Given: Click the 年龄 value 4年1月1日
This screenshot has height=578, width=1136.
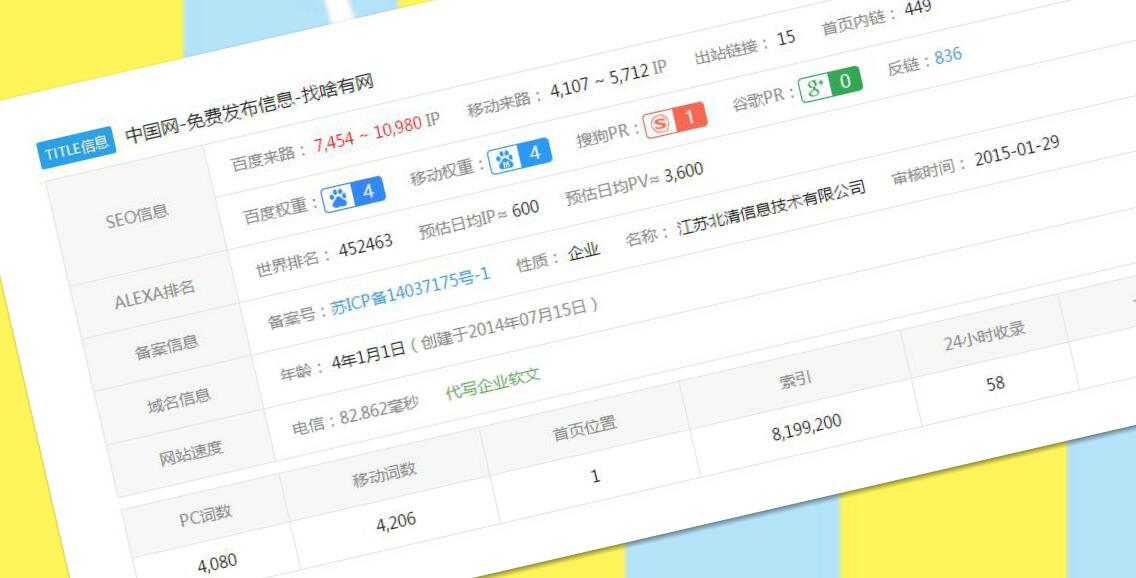Looking at the screenshot, I should (x=368, y=358).
